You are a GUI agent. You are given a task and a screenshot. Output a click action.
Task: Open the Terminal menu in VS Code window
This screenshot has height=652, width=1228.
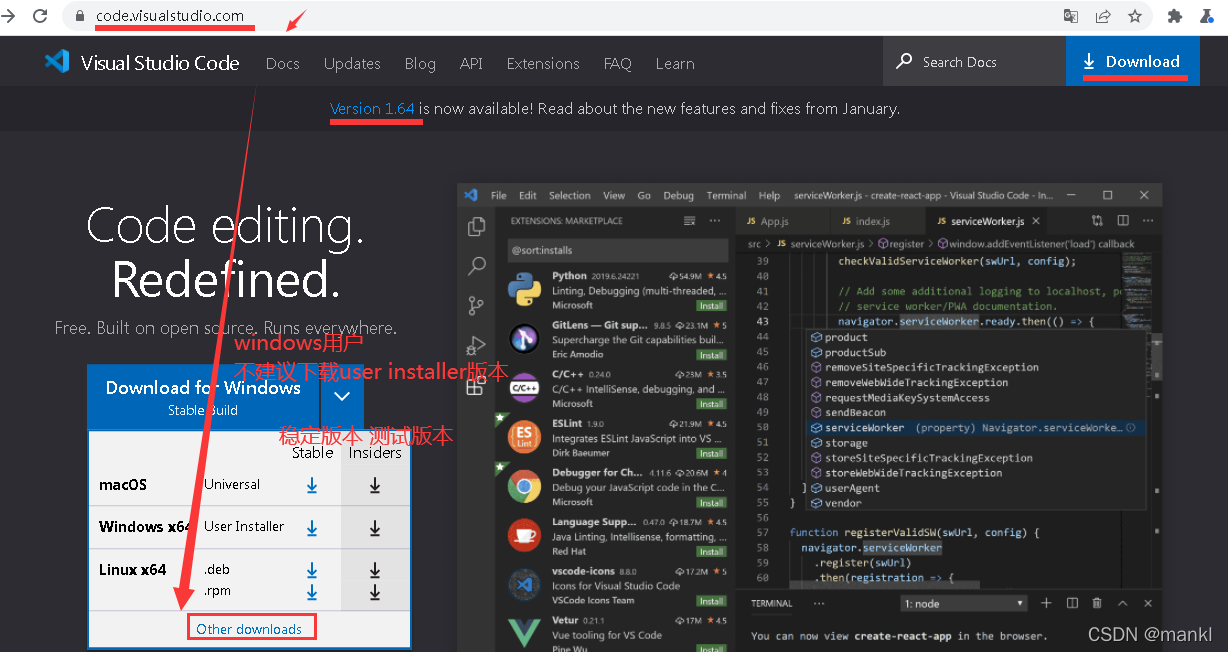[x=726, y=195]
